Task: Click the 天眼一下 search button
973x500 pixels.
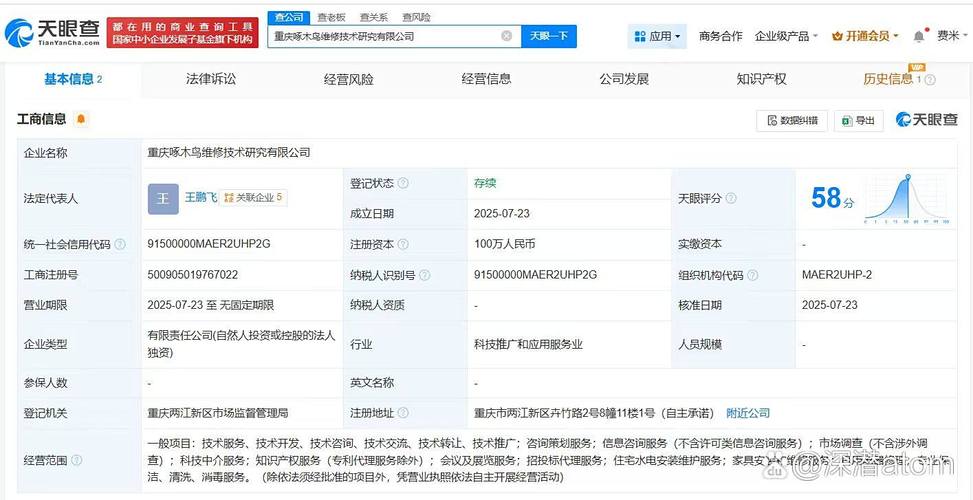Action: [549, 36]
